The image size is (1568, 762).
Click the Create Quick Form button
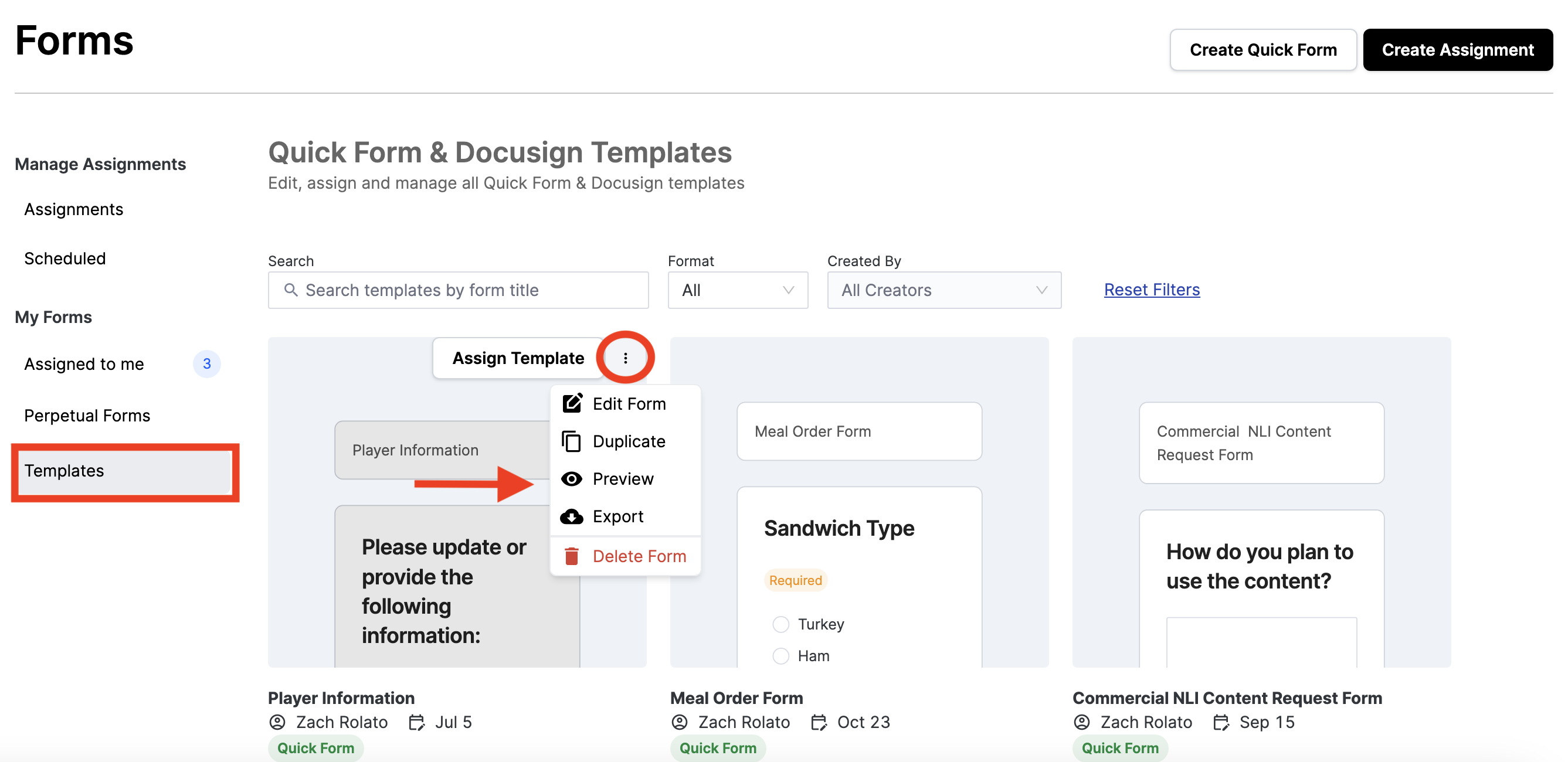[1262, 49]
